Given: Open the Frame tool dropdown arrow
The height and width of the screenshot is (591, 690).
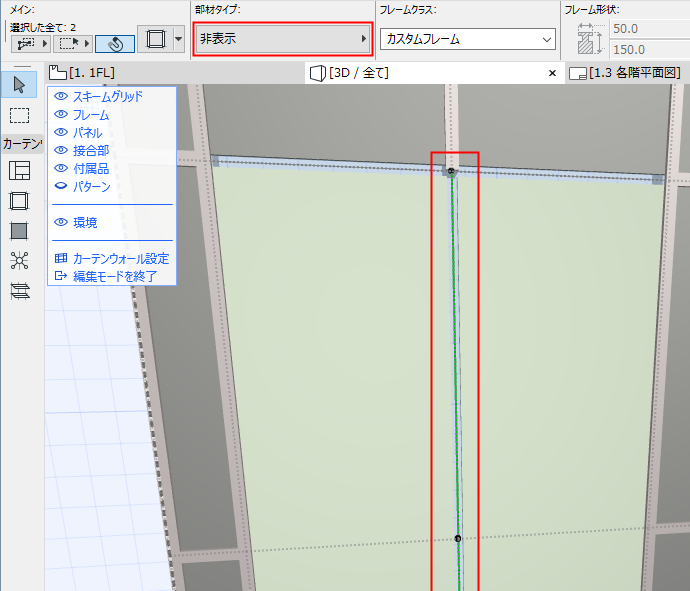Looking at the screenshot, I should 178,39.
